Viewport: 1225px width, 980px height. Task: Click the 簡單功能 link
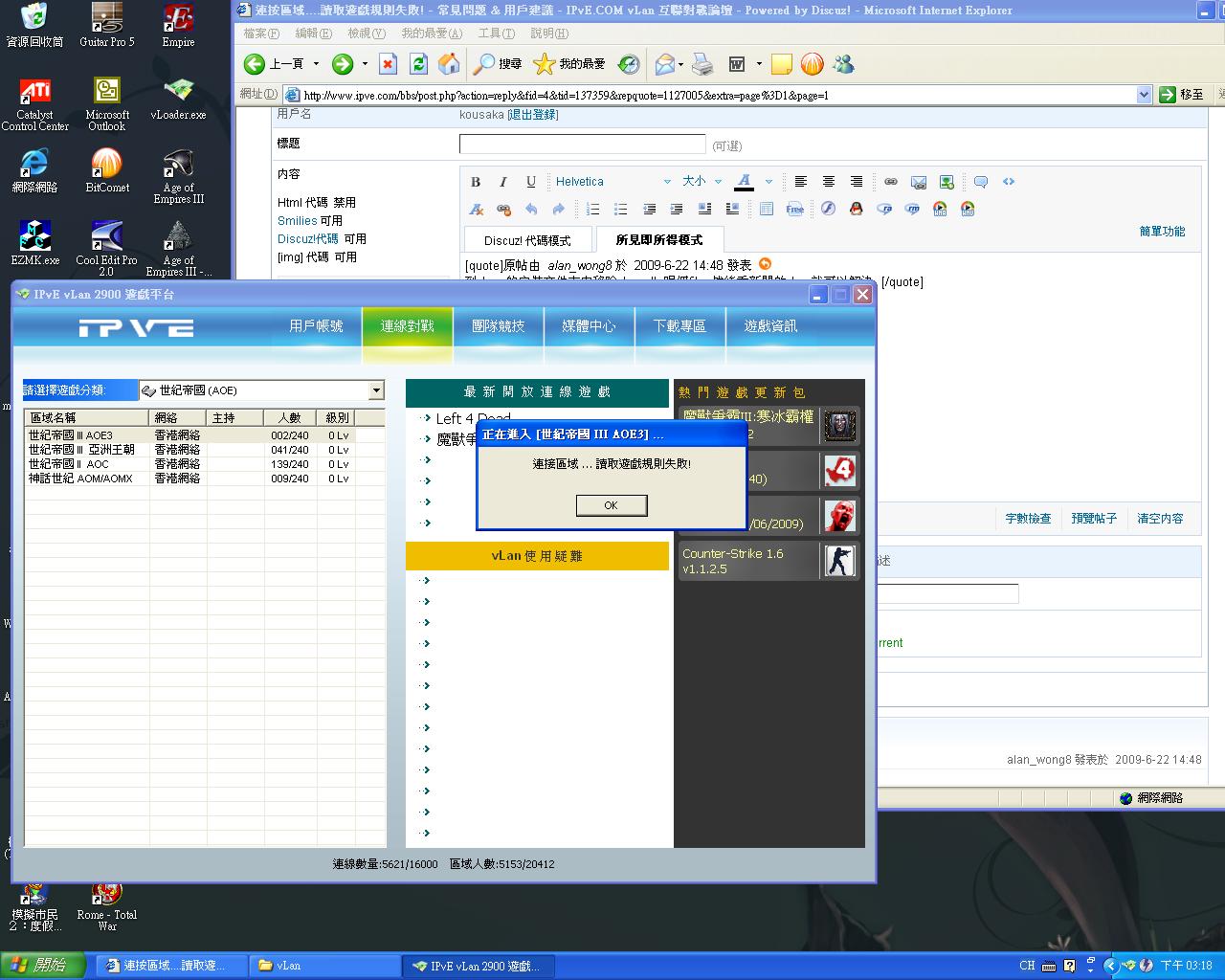click(x=1162, y=232)
